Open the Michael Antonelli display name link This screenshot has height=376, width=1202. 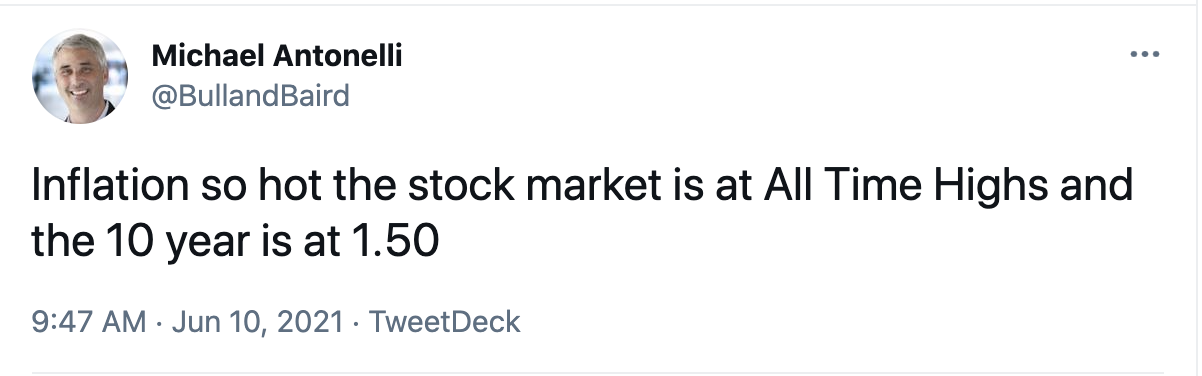277,56
